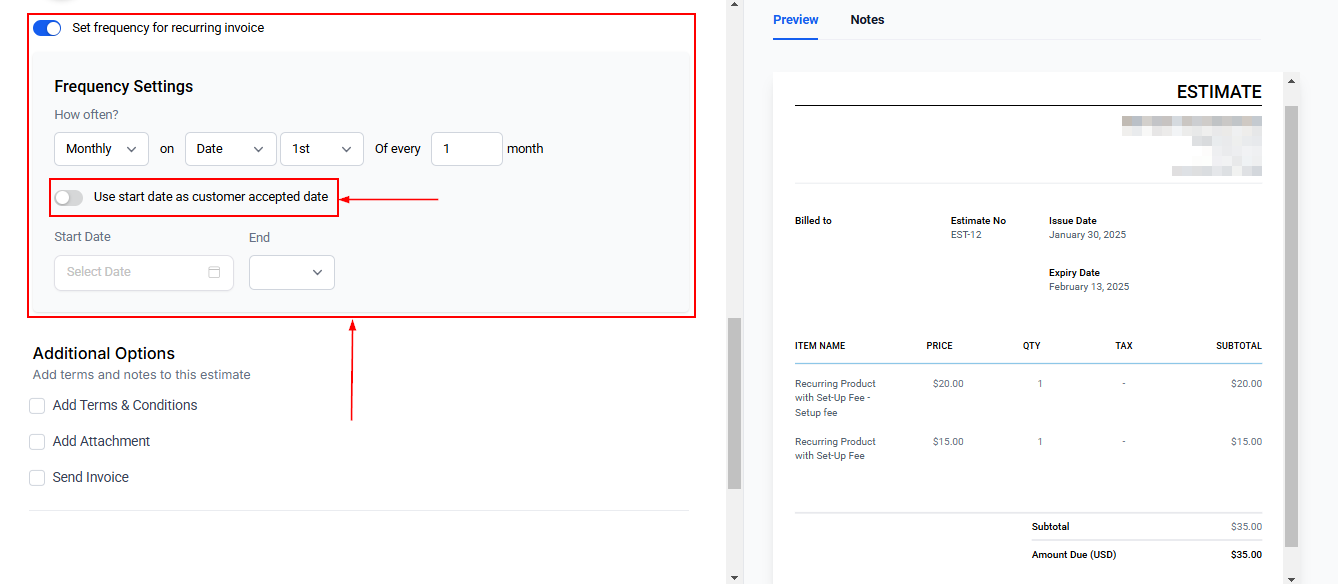Image resolution: width=1338 pixels, height=584 pixels.
Task: Click the form panel scrollbar down arrow
Action: [734, 578]
